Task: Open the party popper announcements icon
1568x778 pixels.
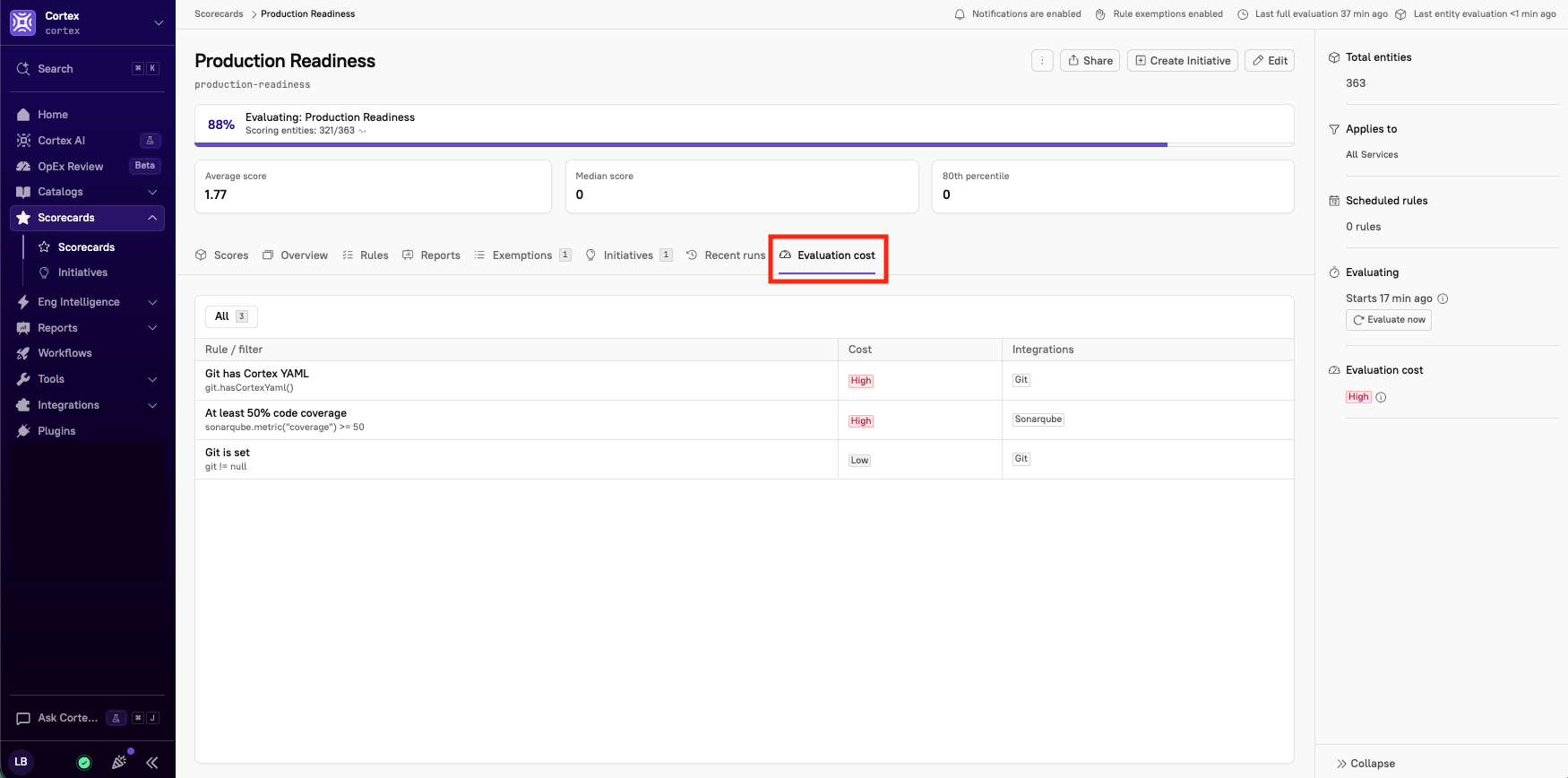Action: coord(119,762)
